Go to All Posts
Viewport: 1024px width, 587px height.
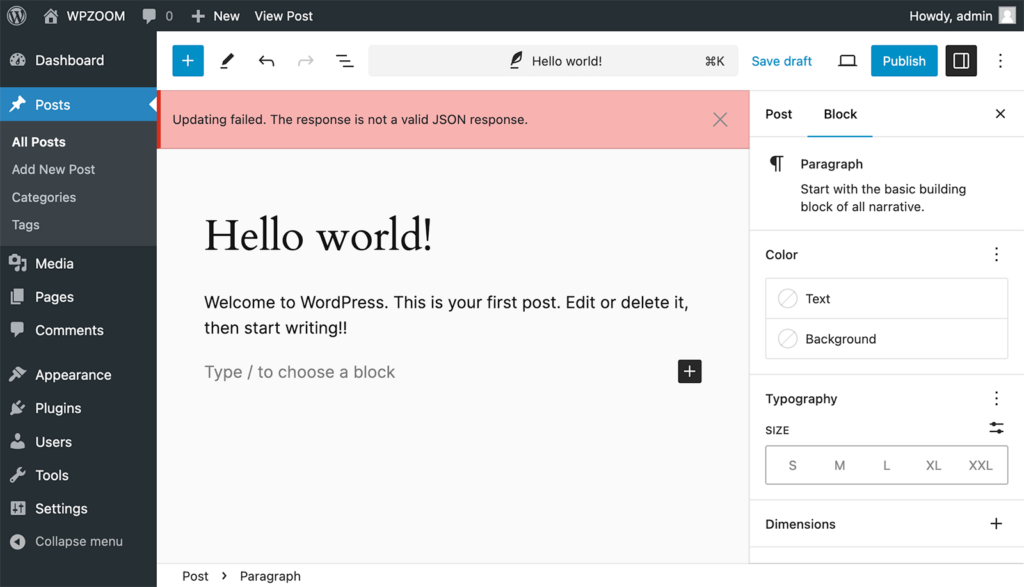[x=39, y=142]
